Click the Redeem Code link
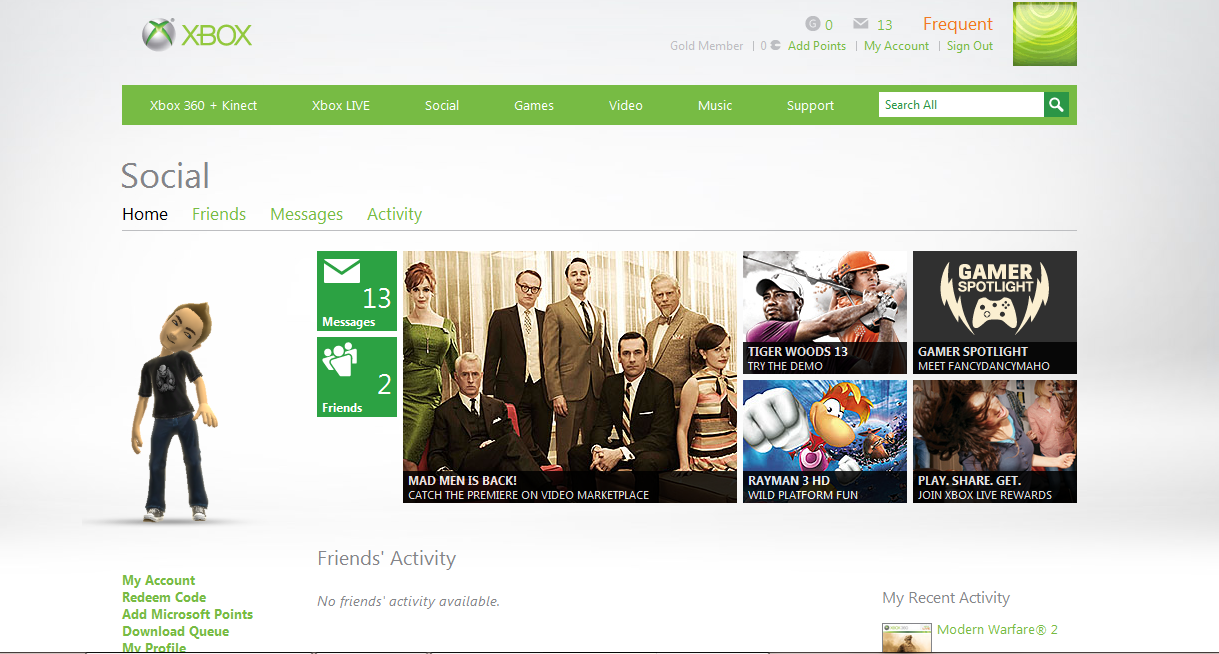Screen dimensions: 1219x654 (164, 598)
